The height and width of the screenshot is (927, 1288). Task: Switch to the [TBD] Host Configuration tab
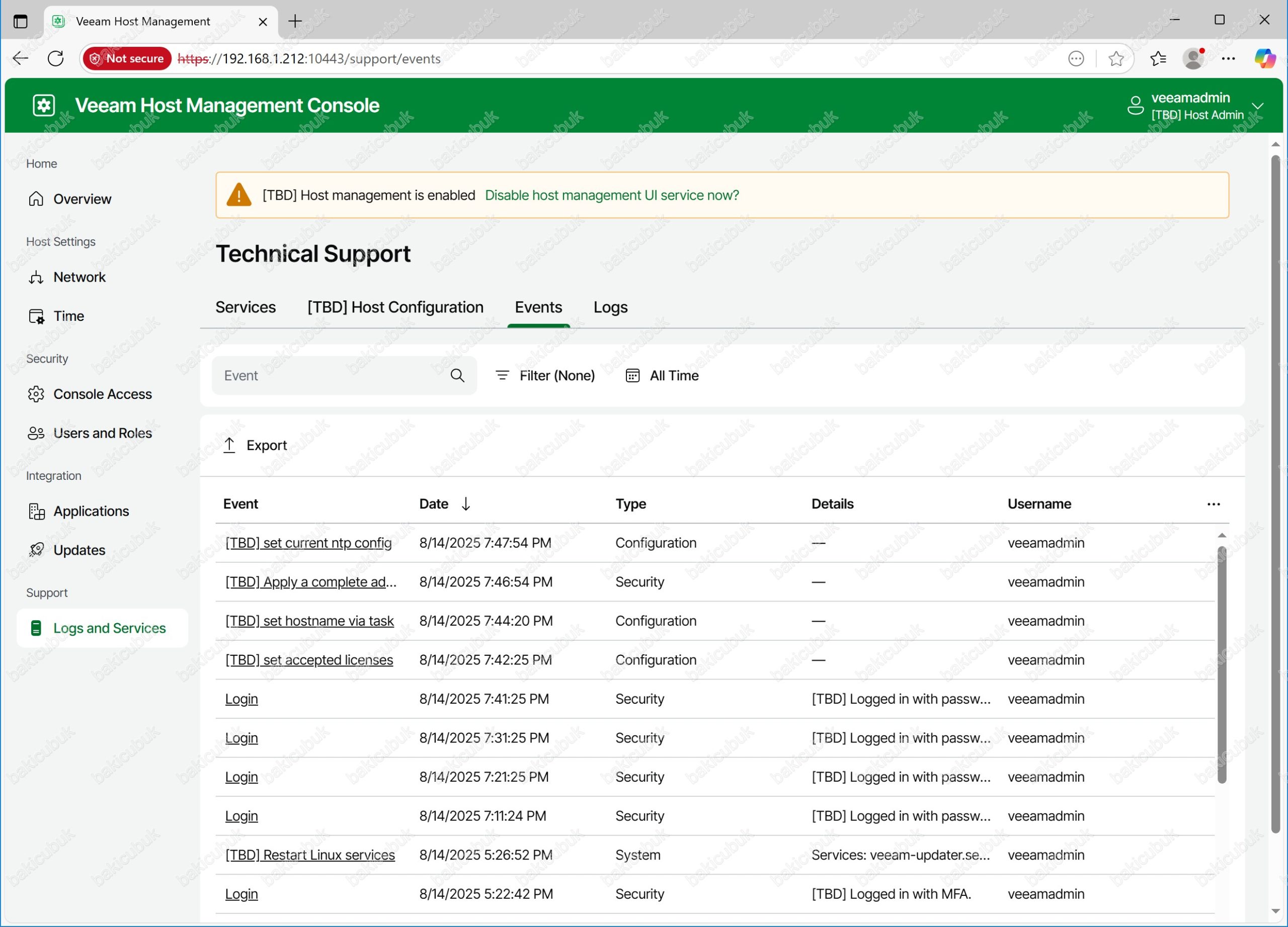point(395,307)
